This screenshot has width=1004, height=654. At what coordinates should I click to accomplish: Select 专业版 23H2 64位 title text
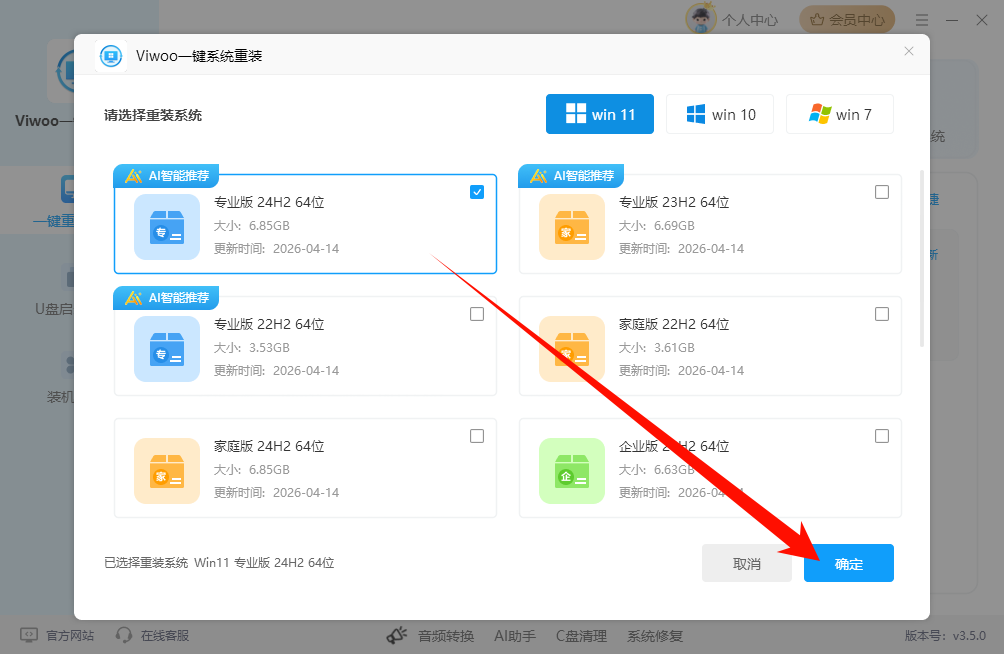click(674, 202)
